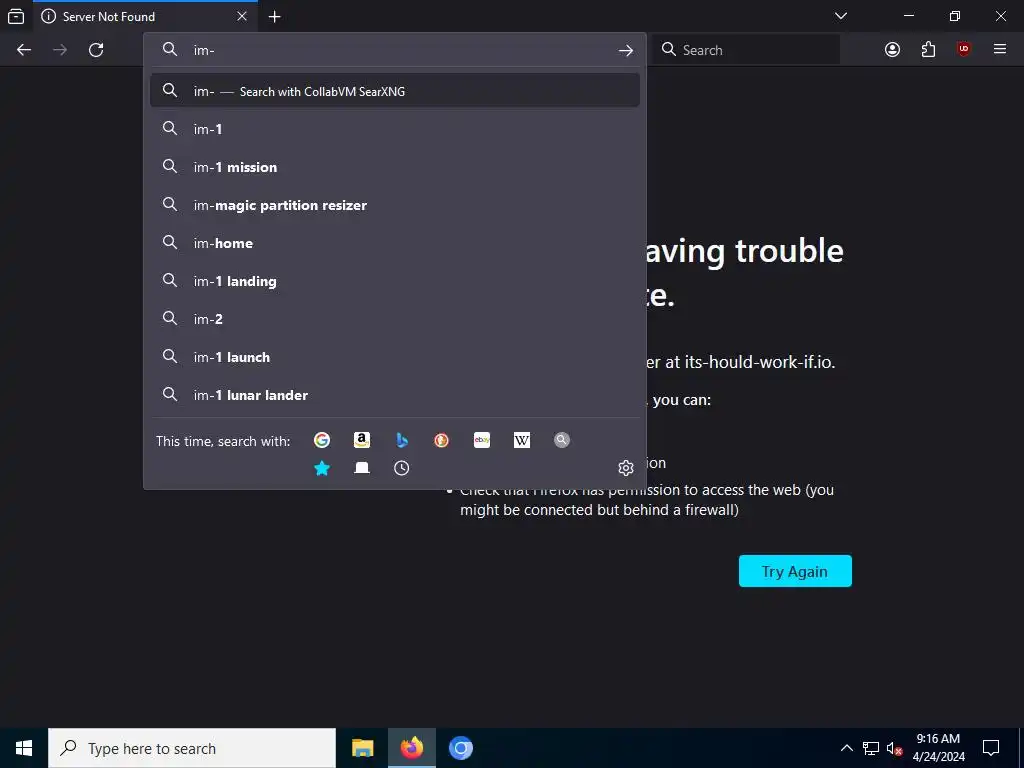
Task: Focus the toolbar Search box
Action: click(x=746, y=50)
